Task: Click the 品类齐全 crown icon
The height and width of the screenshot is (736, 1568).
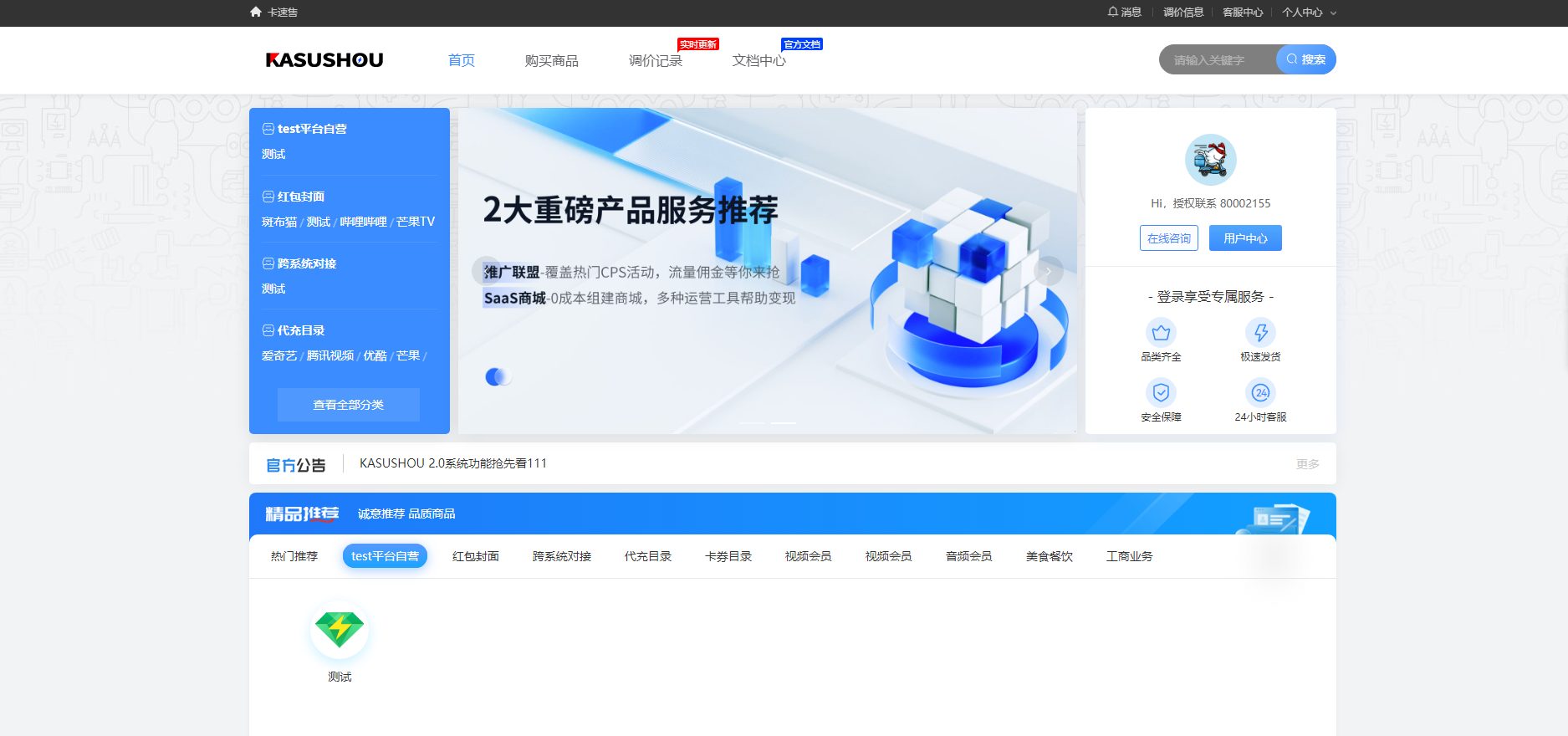Action: (1161, 333)
